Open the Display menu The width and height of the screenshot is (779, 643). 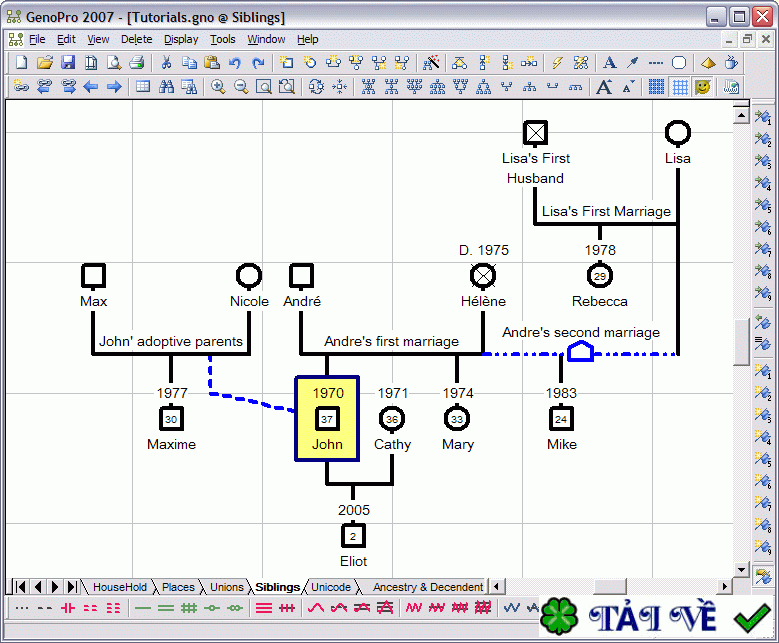(x=181, y=39)
